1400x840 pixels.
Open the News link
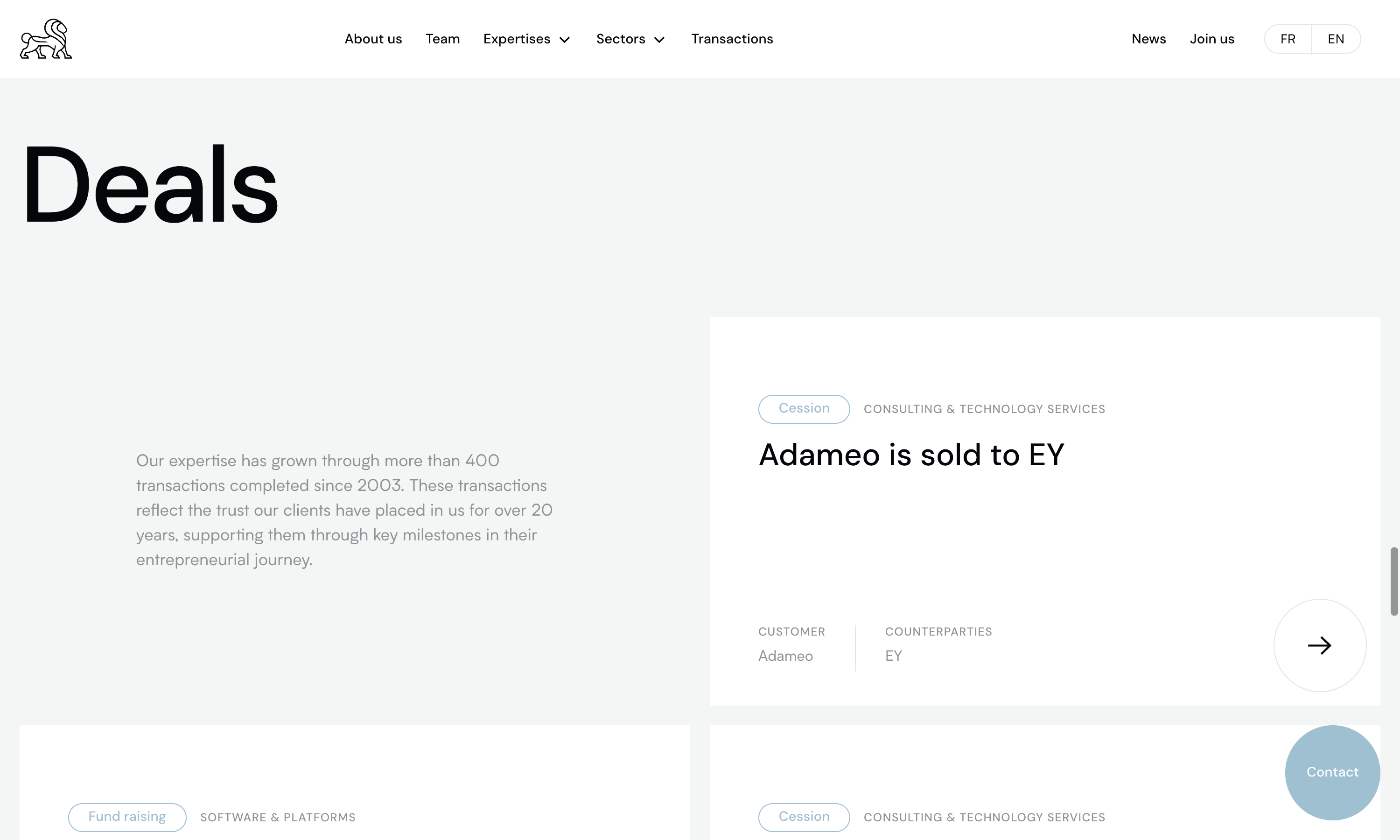(x=1148, y=39)
